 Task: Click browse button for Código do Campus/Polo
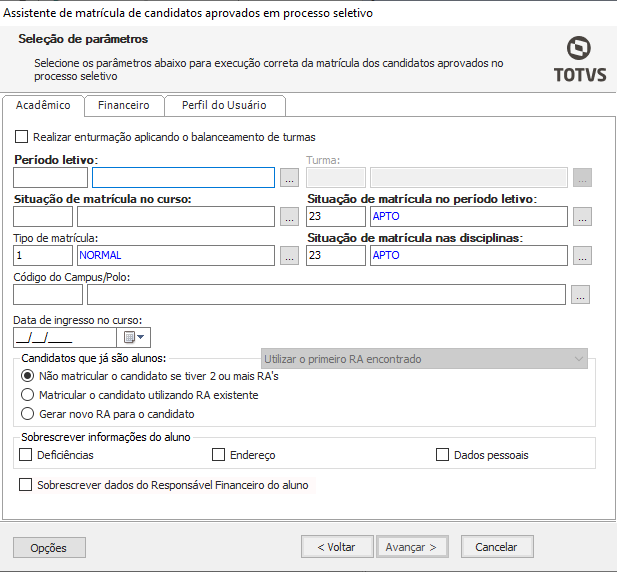(x=580, y=295)
